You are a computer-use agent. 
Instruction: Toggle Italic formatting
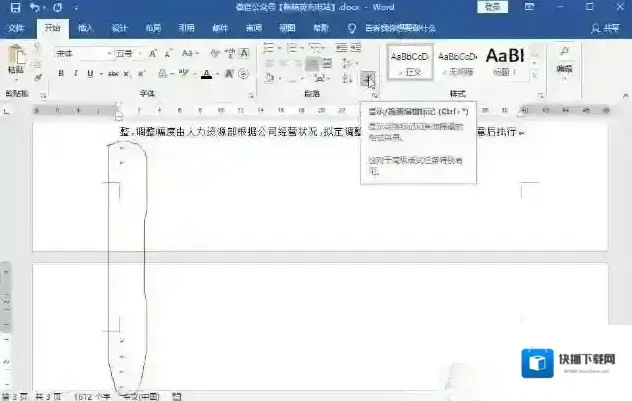[76, 74]
